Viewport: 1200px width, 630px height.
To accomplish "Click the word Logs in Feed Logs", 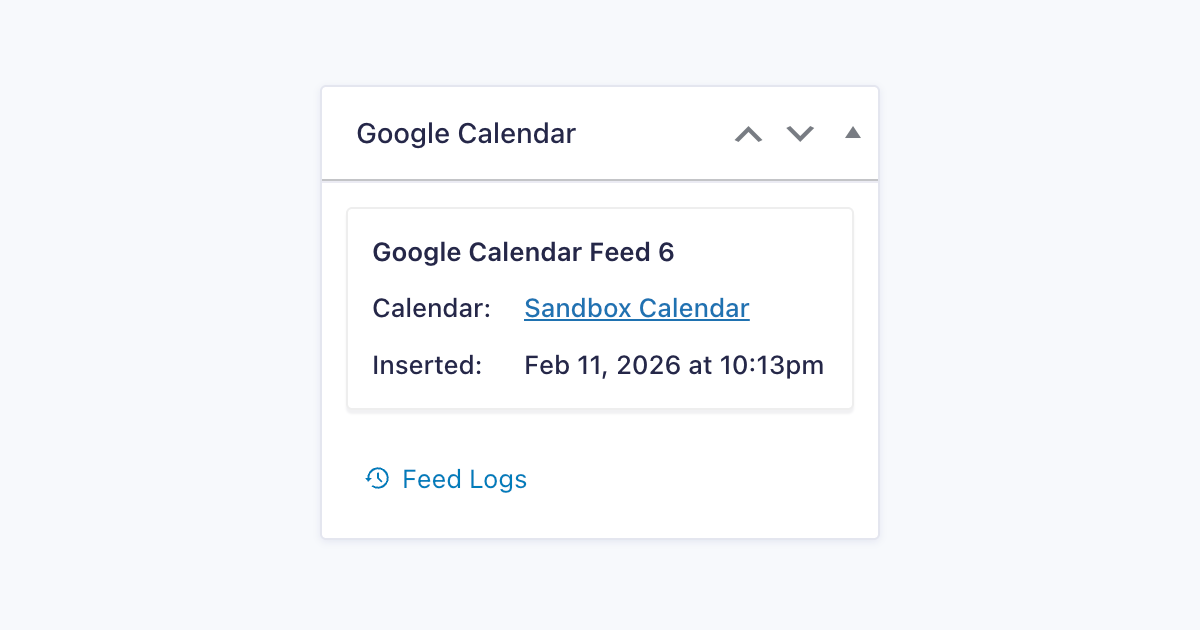I will pyautogui.click(x=497, y=480).
